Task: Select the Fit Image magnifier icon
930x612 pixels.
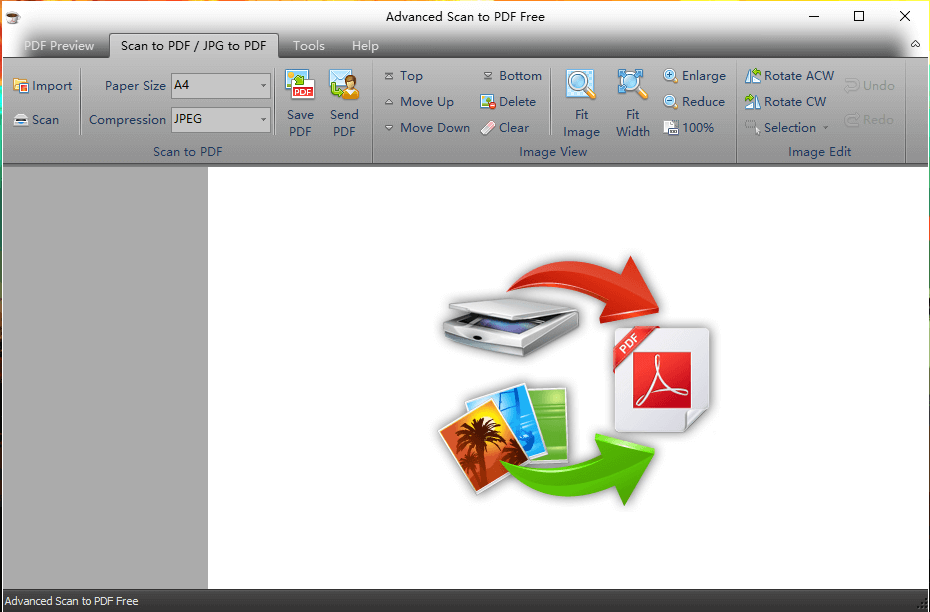Action: click(581, 86)
